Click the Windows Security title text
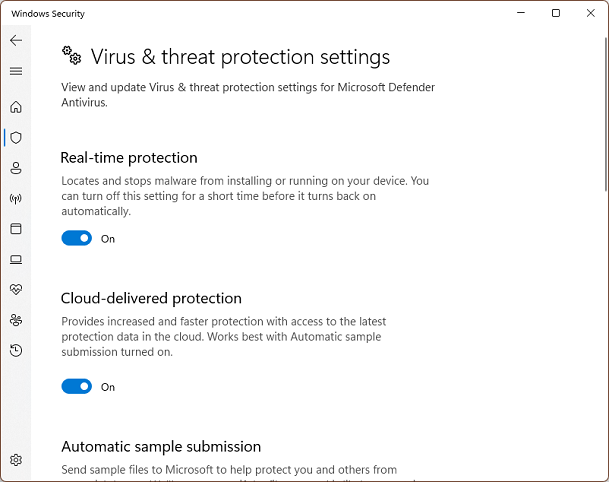Screen dimensions: 609x482 (x=48, y=14)
